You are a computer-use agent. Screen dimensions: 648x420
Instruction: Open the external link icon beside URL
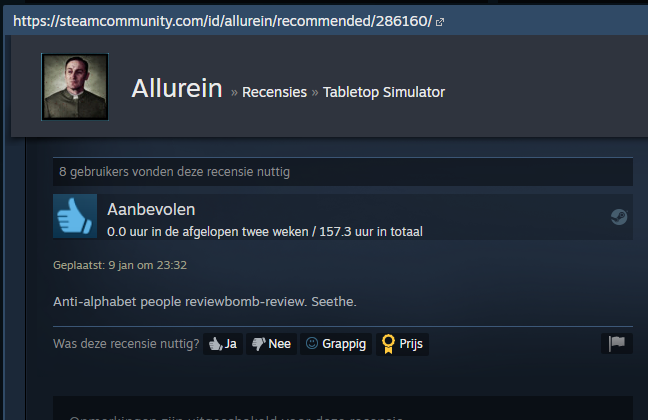tap(440, 22)
